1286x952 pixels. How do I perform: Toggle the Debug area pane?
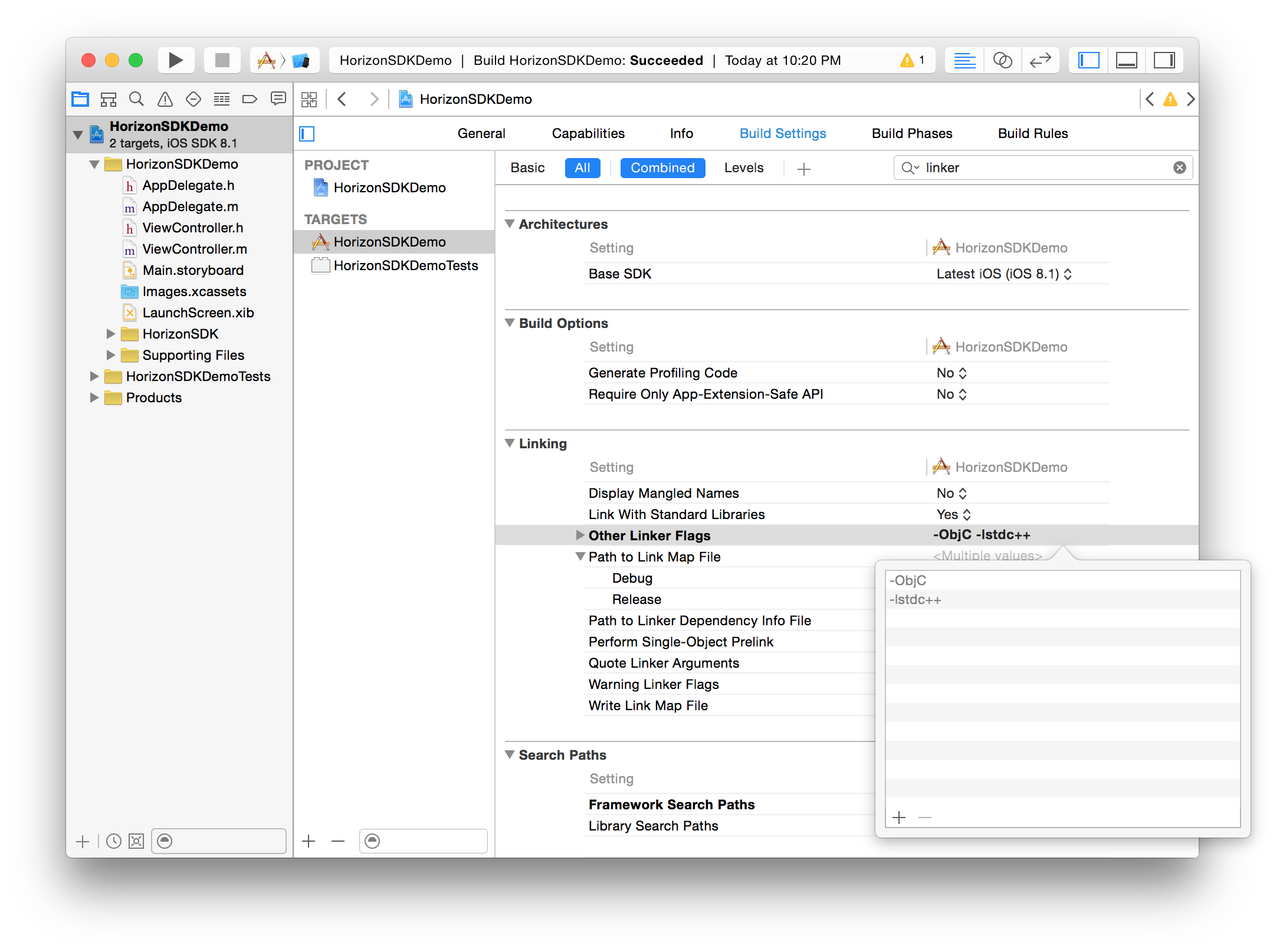coord(1127,60)
